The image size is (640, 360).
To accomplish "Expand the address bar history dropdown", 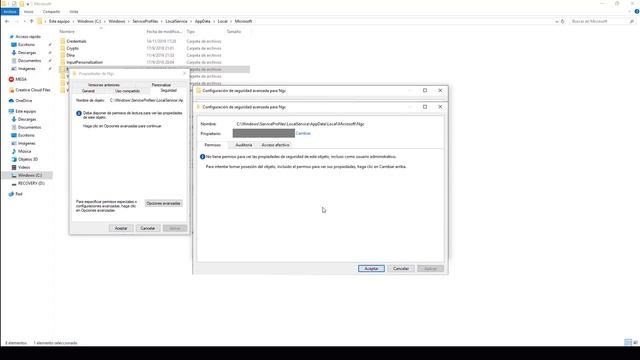I will (557, 21).
